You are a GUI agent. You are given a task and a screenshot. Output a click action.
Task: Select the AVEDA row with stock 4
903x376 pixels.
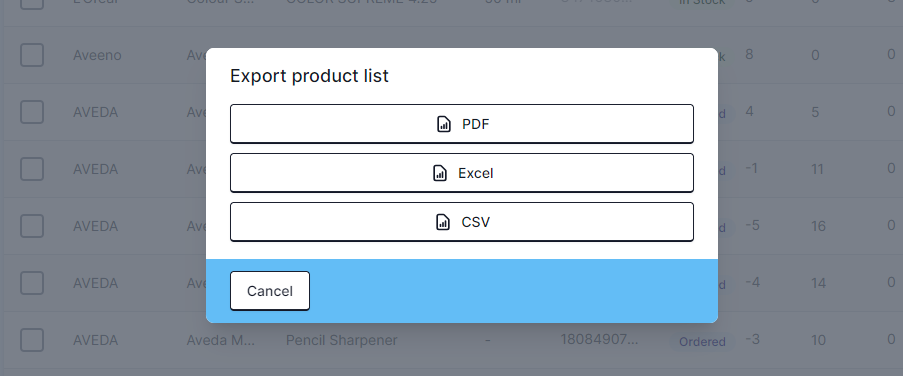(x=32, y=112)
